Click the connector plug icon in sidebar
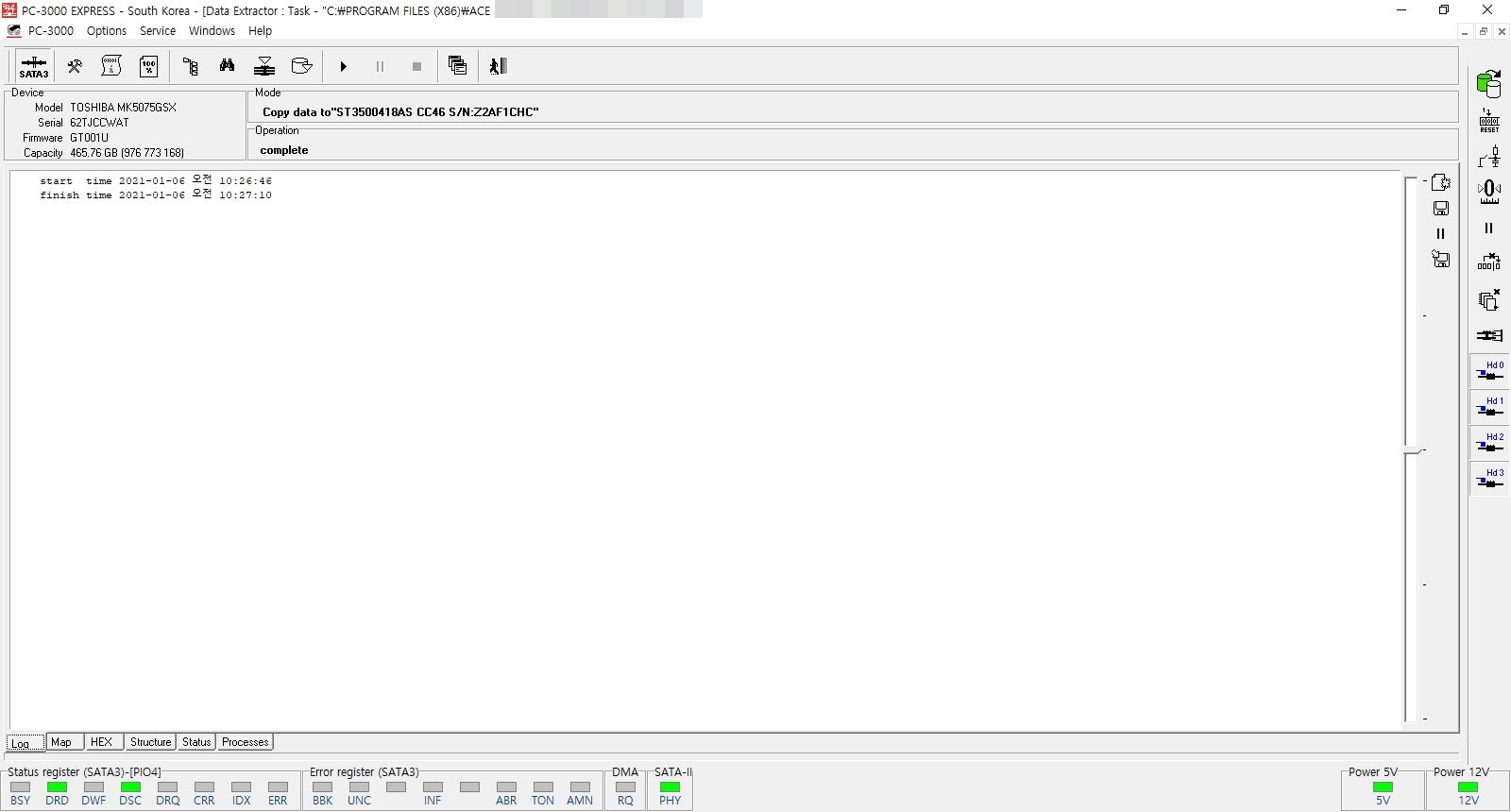 pyautogui.click(x=1489, y=335)
